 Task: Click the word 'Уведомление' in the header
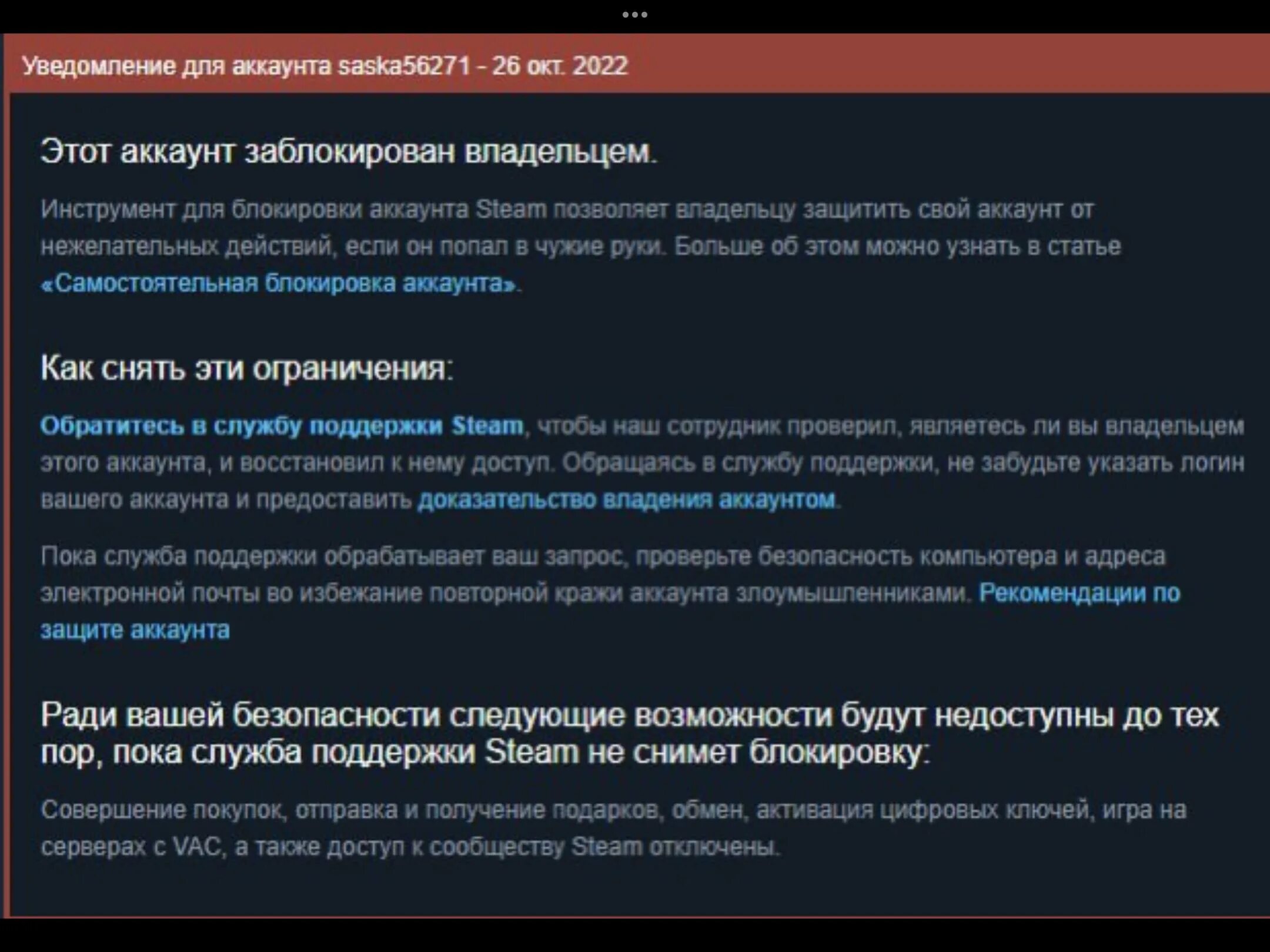pyautogui.click(x=99, y=66)
